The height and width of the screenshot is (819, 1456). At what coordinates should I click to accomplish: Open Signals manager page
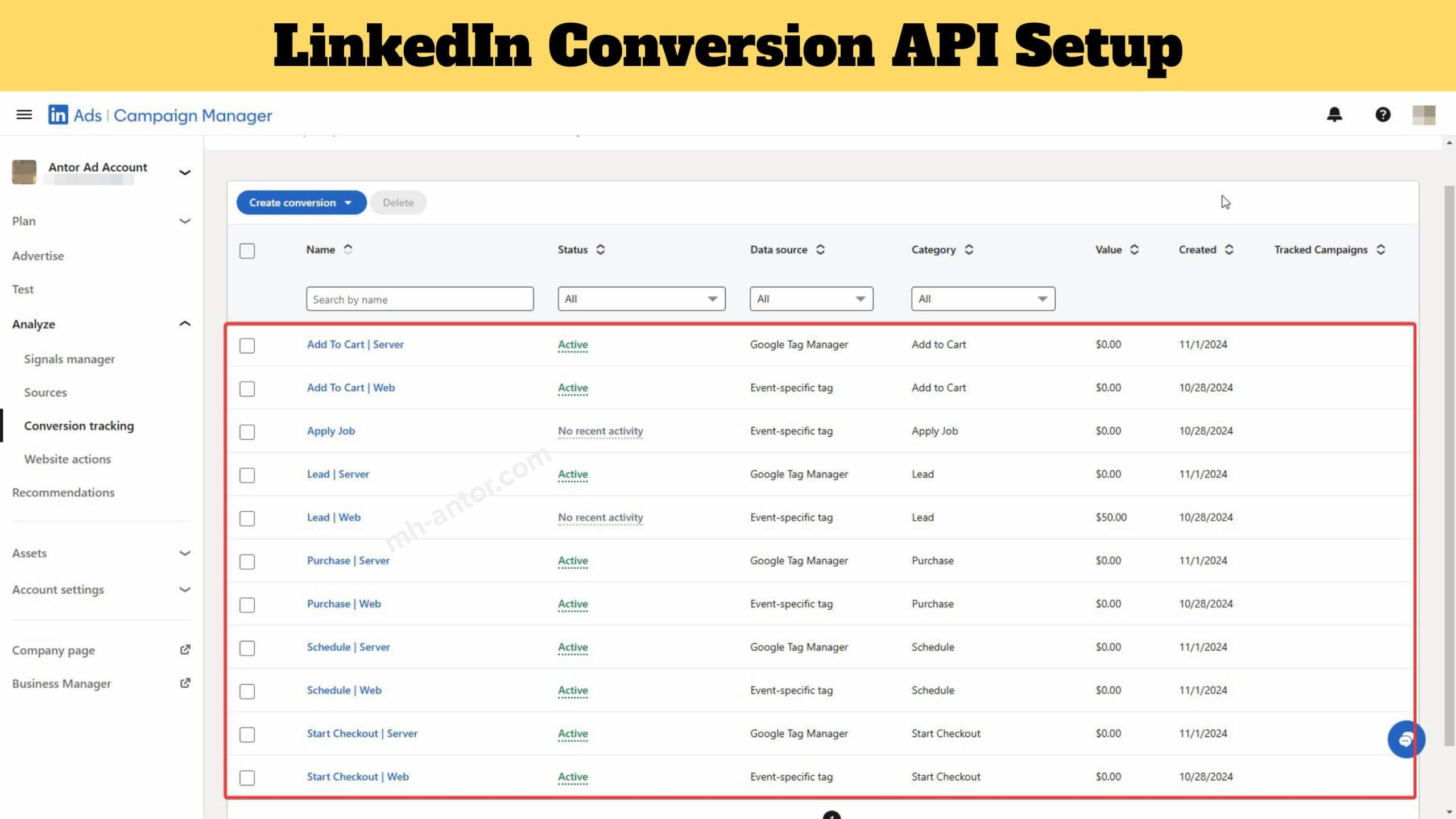click(x=69, y=359)
